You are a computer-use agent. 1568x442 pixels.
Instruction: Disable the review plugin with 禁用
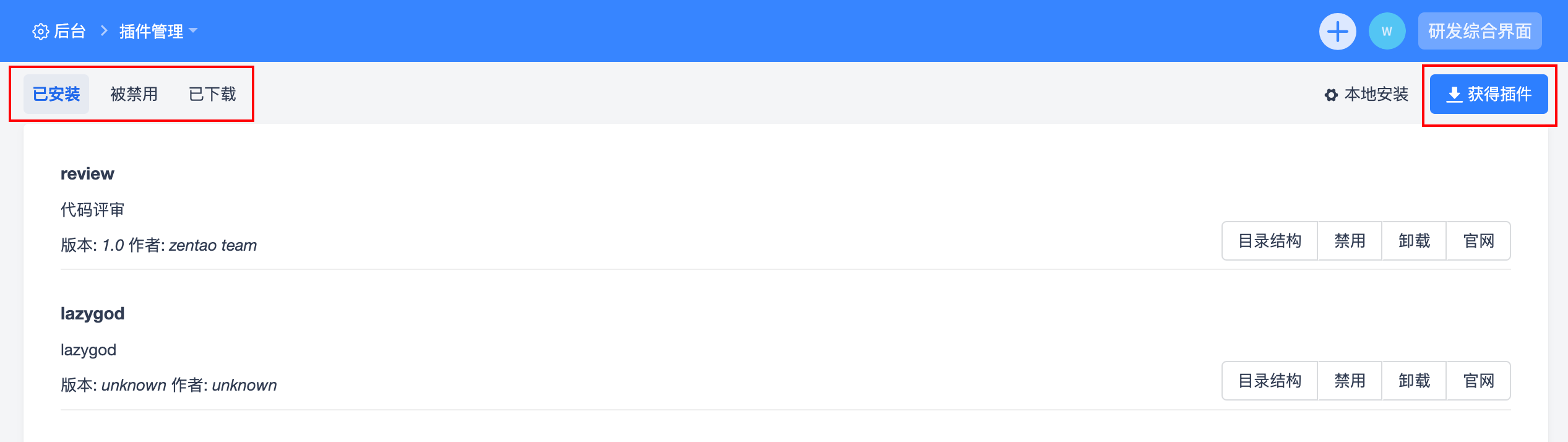click(1350, 241)
